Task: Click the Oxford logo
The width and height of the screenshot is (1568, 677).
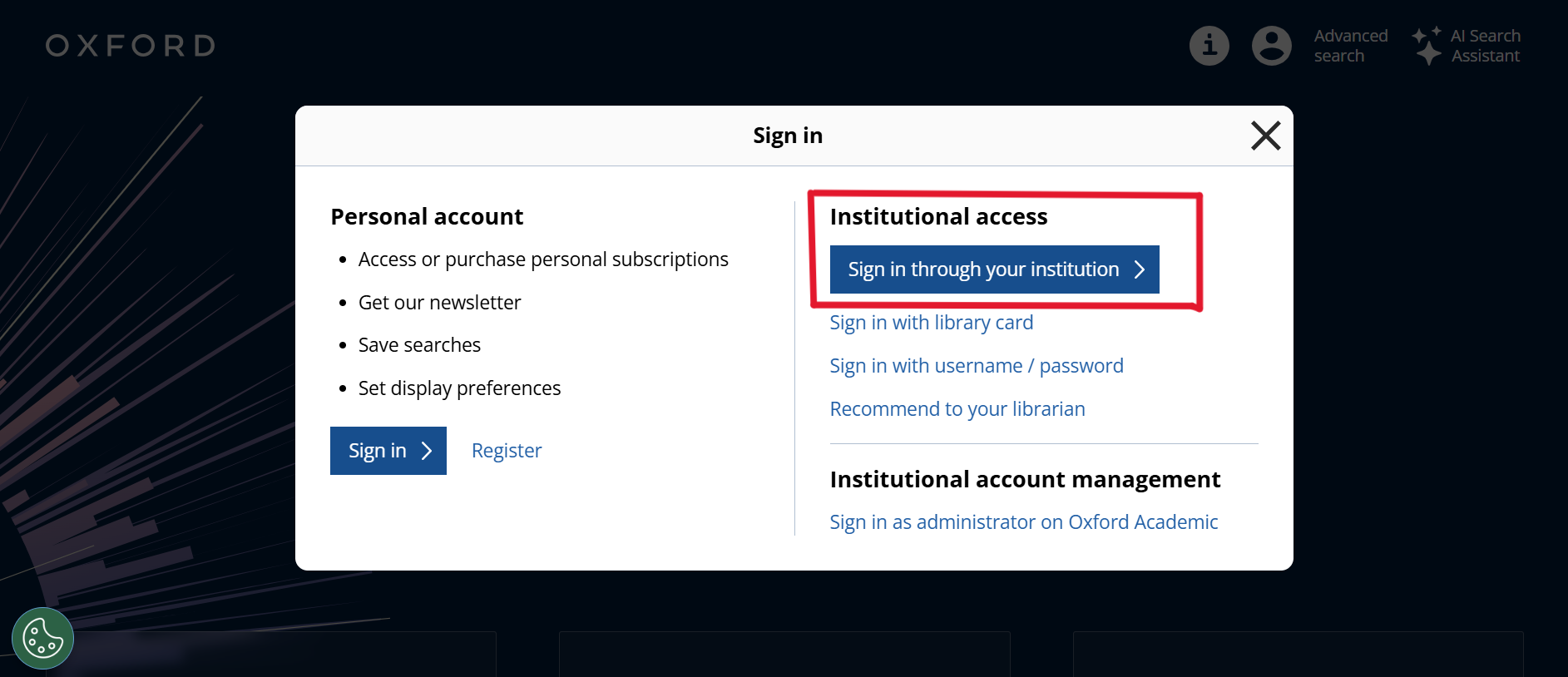Action: click(131, 46)
